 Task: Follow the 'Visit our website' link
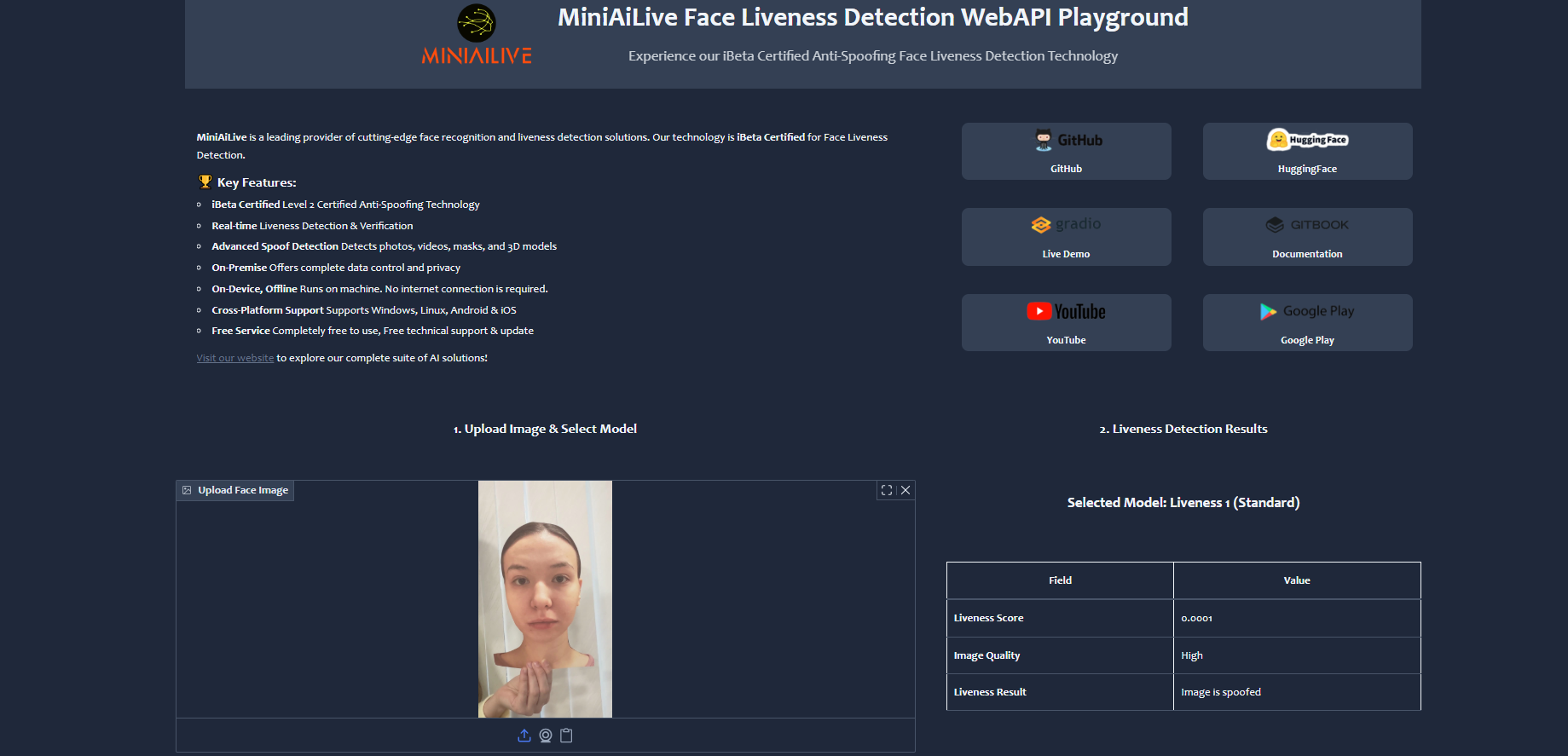(x=235, y=358)
